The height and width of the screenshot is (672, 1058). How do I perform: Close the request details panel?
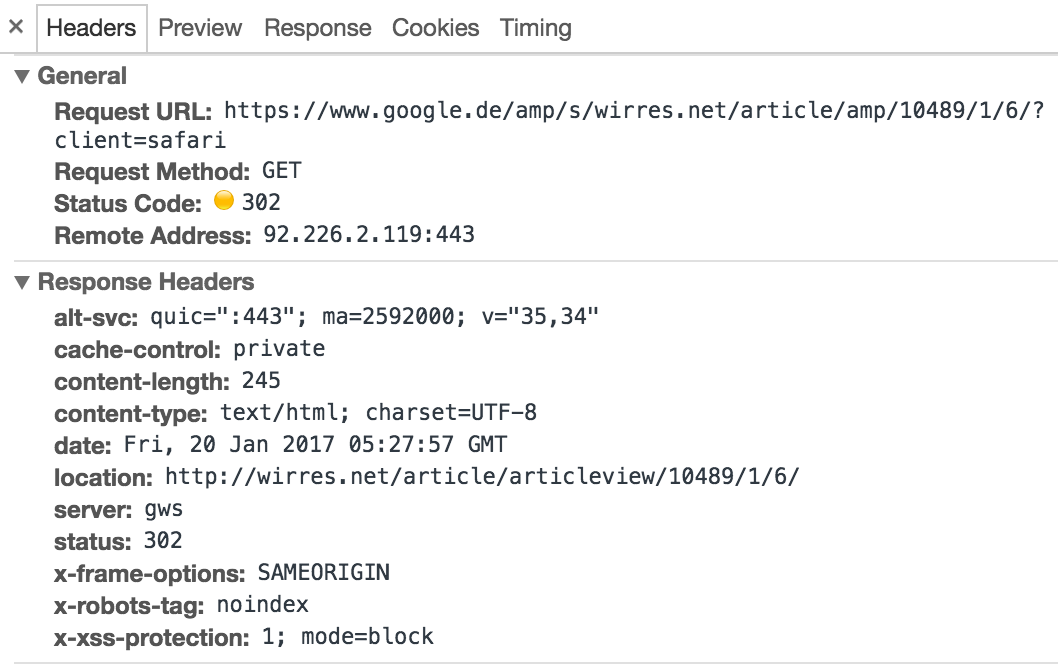pos(16,28)
